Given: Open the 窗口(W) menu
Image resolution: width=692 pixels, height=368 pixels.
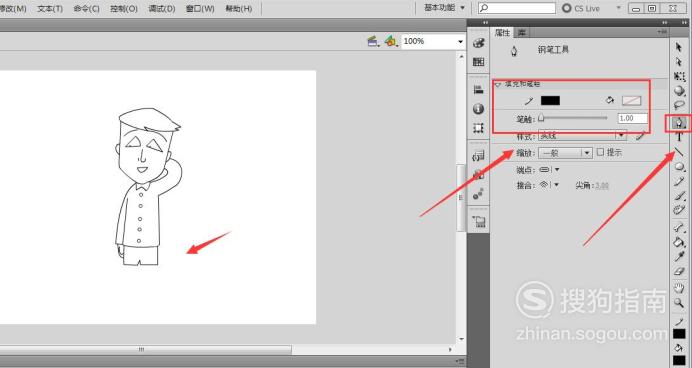Looking at the screenshot, I should pyautogui.click(x=200, y=8).
